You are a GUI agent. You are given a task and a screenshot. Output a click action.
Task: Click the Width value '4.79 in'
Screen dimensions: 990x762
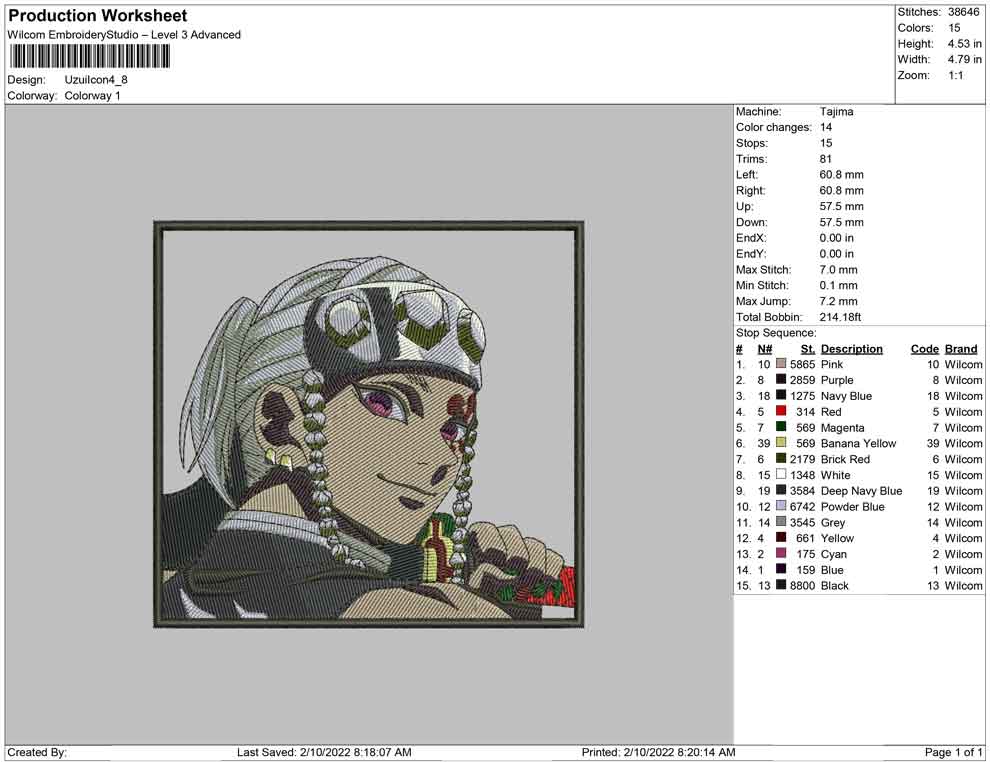click(x=964, y=59)
